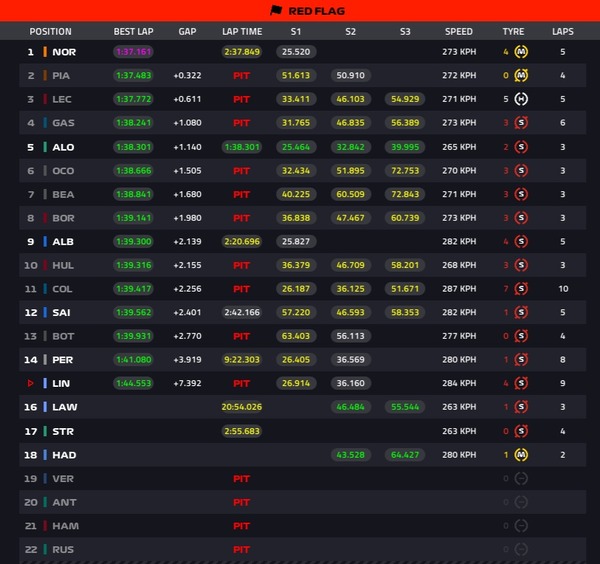Click PIA's best lap 1:37.483
This screenshot has height=564, width=600.
134,75
